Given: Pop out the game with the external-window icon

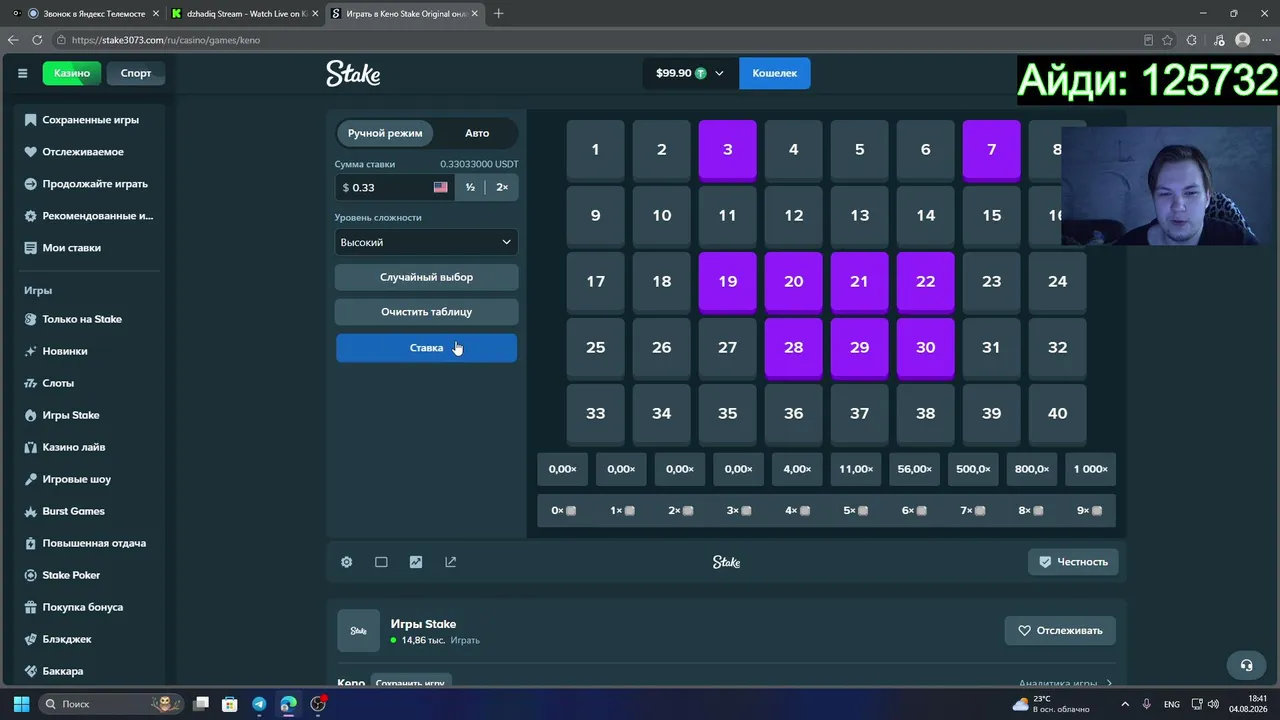Looking at the screenshot, I should pyautogui.click(x=450, y=562).
